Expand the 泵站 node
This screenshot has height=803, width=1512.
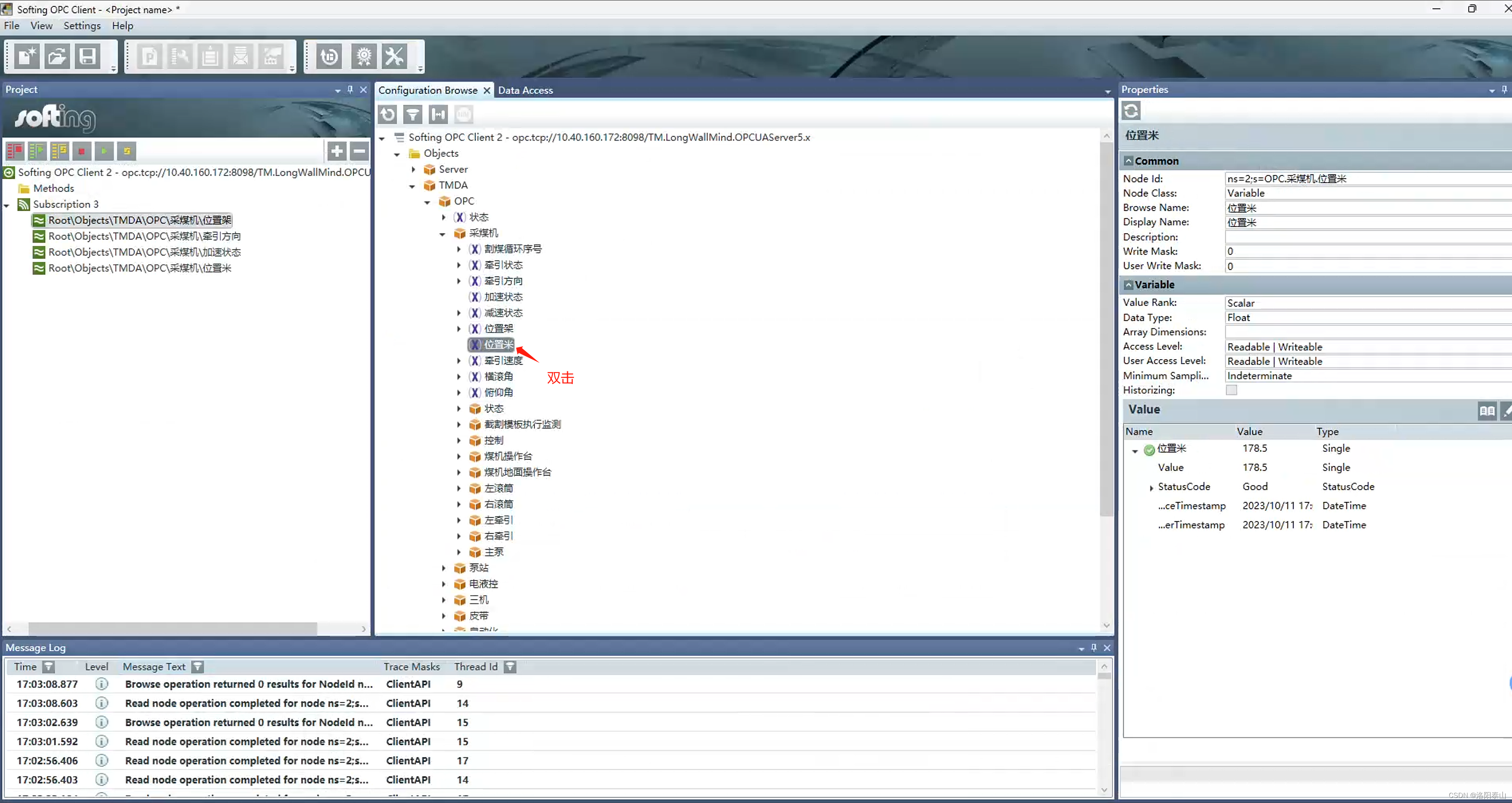444,568
